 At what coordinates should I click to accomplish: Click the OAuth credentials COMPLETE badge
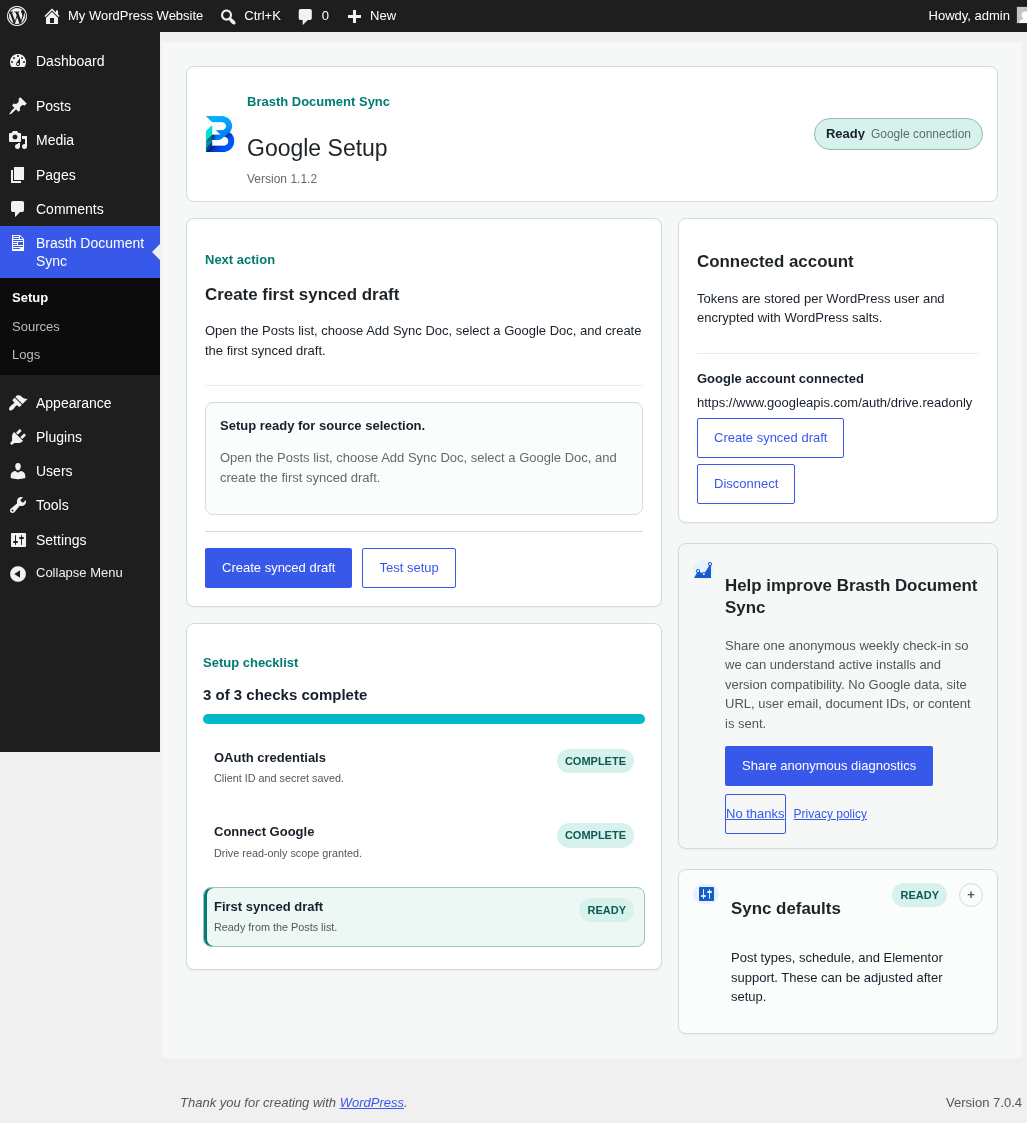[x=595, y=761]
